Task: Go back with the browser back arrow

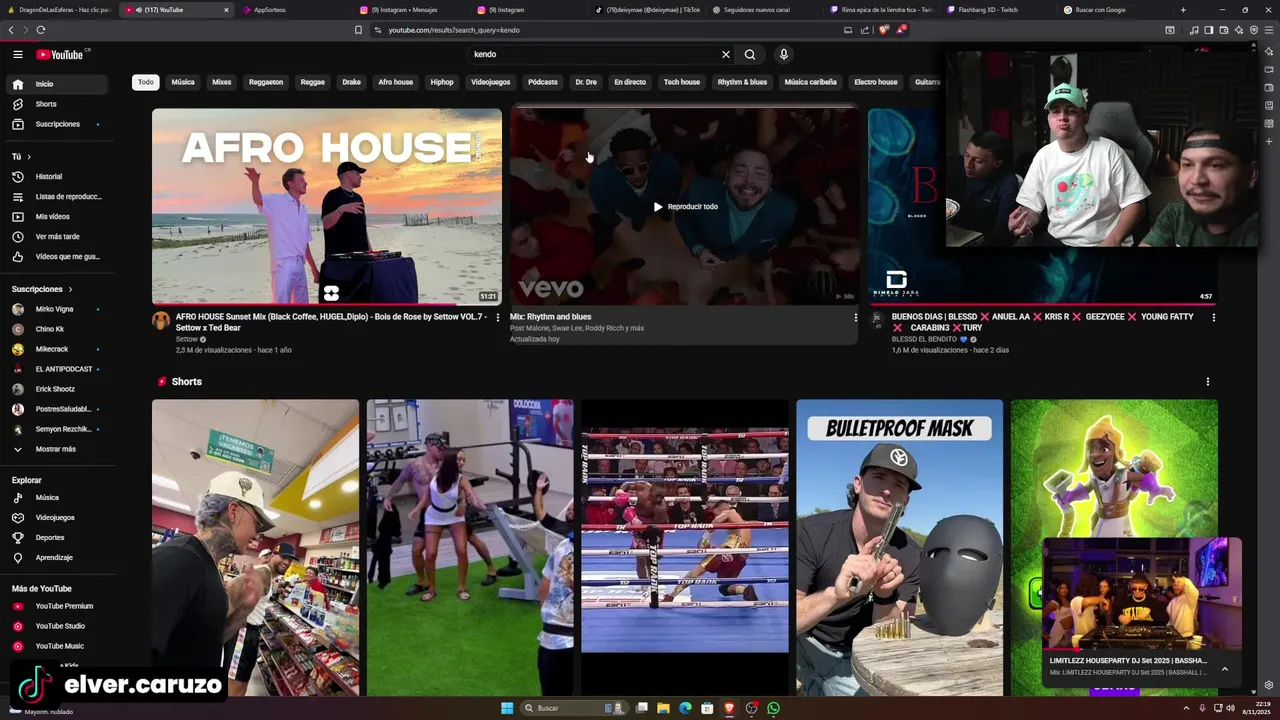Action: click(x=11, y=30)
